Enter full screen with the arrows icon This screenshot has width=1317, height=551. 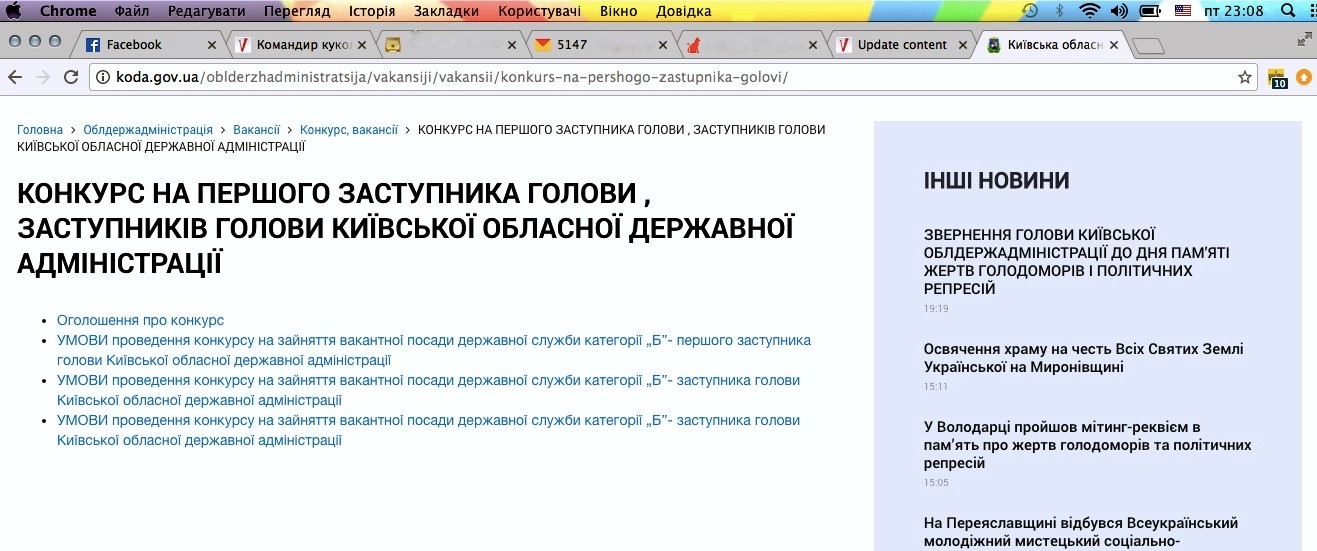1304,39
